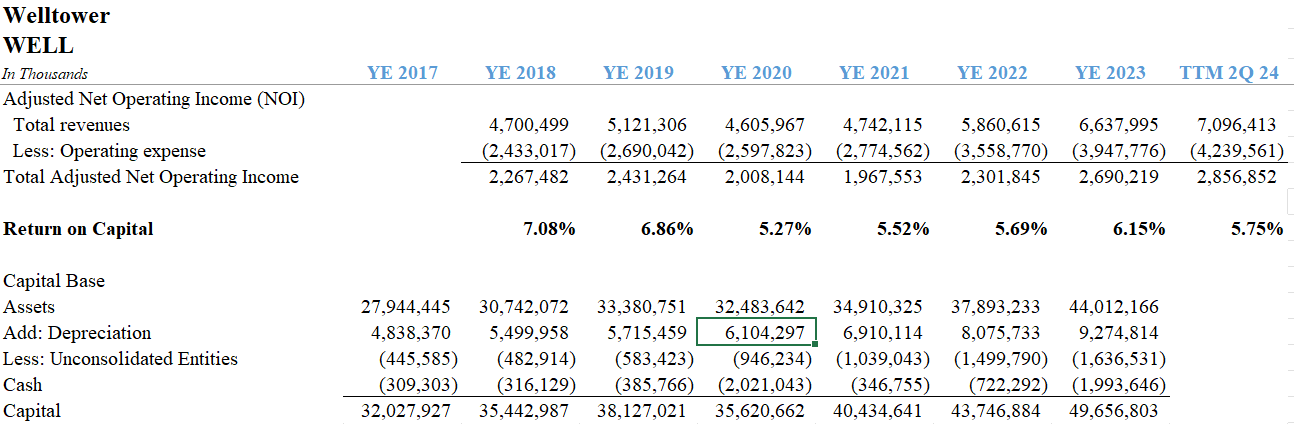This screenshot has height=424, width=1294.
Task: Select return on capital 5.75%
Action: pyautogui.click(x=1257, y=229)
